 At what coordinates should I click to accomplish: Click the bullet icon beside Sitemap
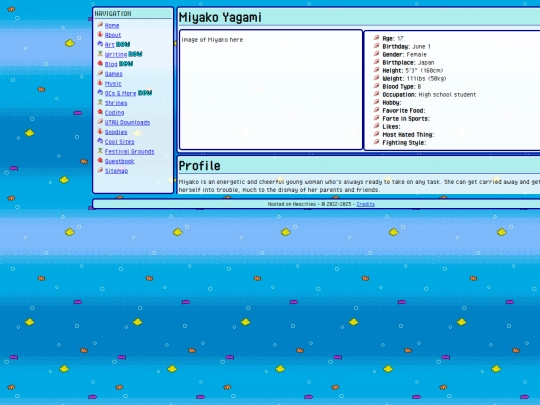tap(100, 170)
